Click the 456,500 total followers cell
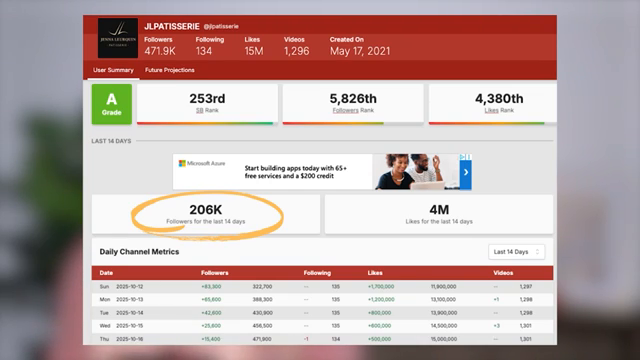This screenshot has height=360, width=640. pyautogui.click(x=262, y=326)
